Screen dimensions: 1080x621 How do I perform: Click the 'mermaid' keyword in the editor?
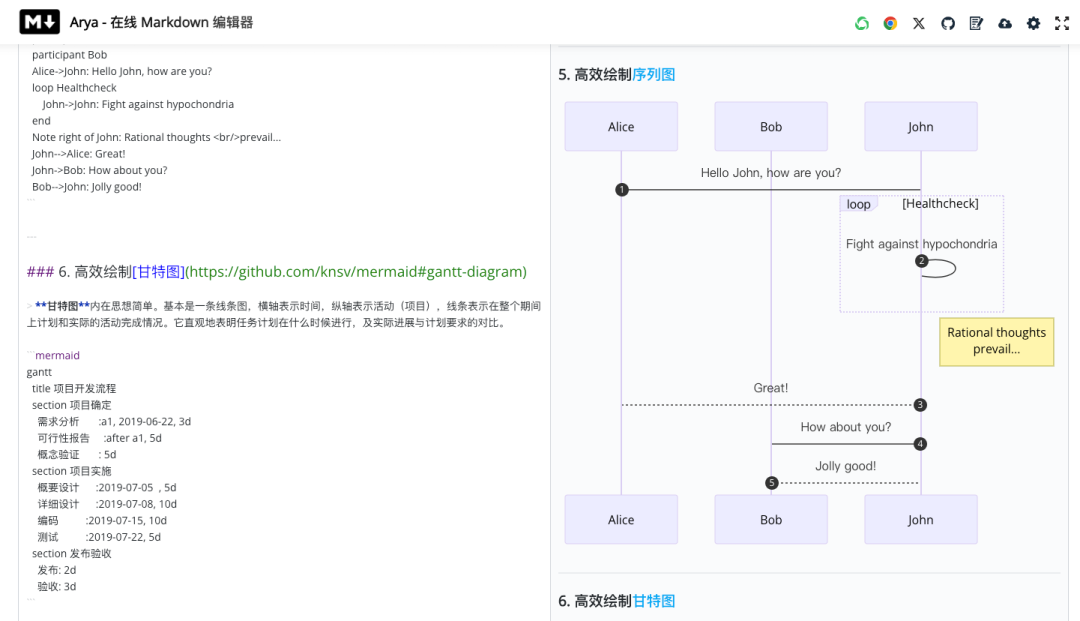57,356
